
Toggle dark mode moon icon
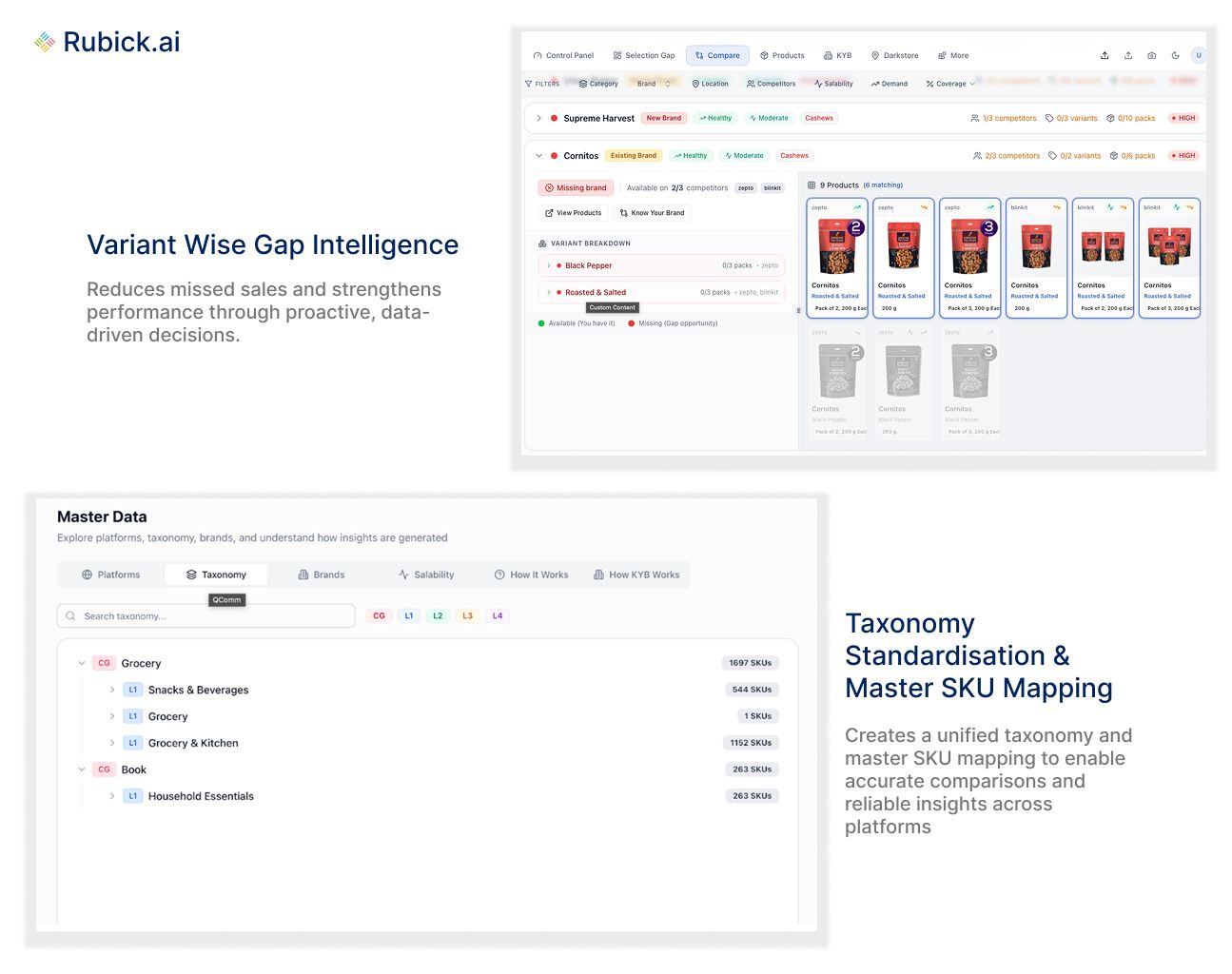click(x=1175, y=55)
